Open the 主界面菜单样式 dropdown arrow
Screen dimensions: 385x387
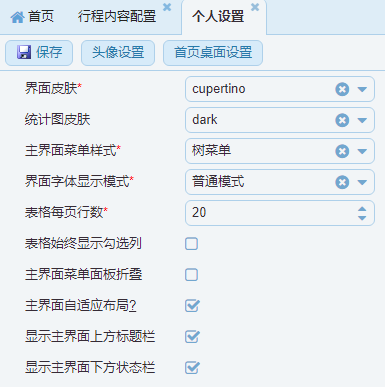[362, 151]
